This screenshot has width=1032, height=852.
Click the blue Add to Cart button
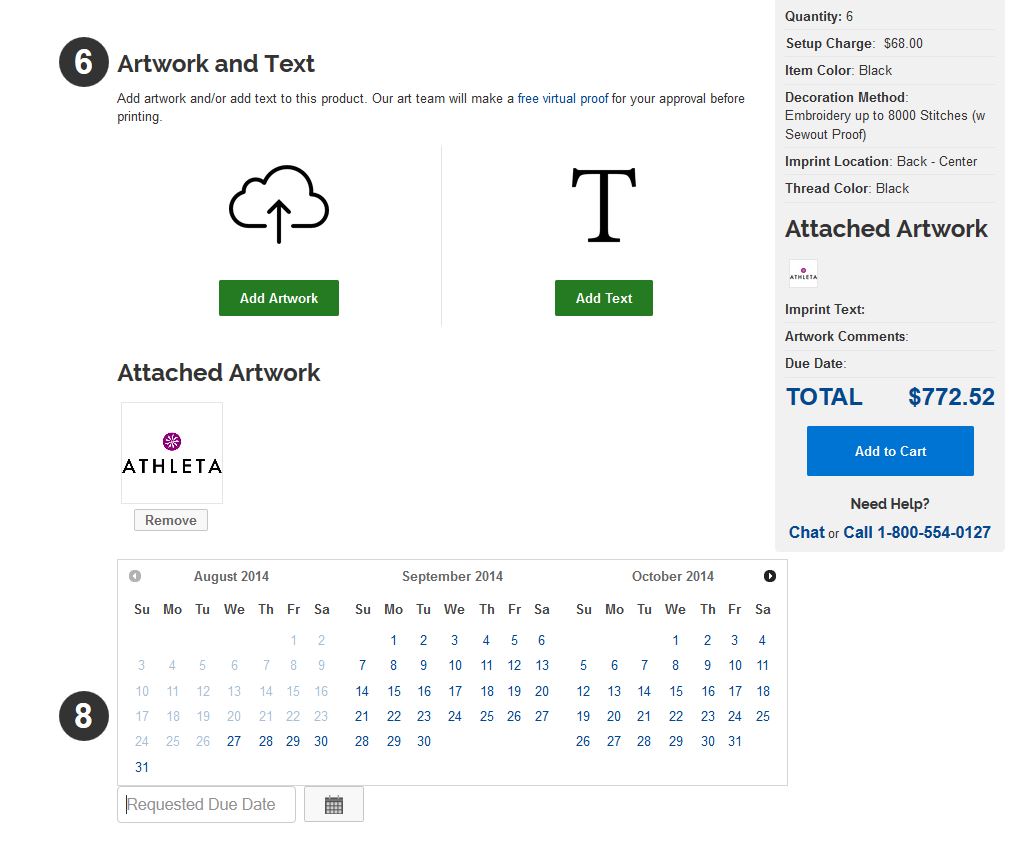890,451
